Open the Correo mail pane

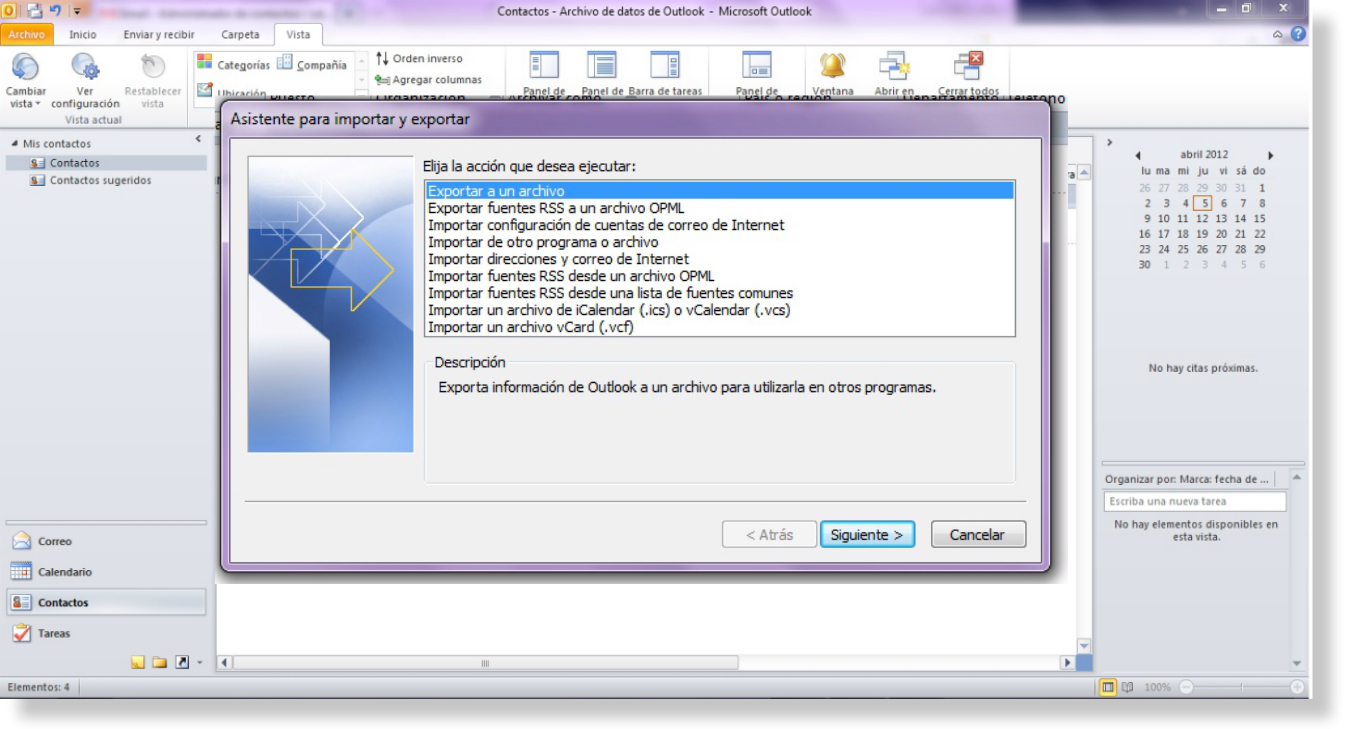54,541
